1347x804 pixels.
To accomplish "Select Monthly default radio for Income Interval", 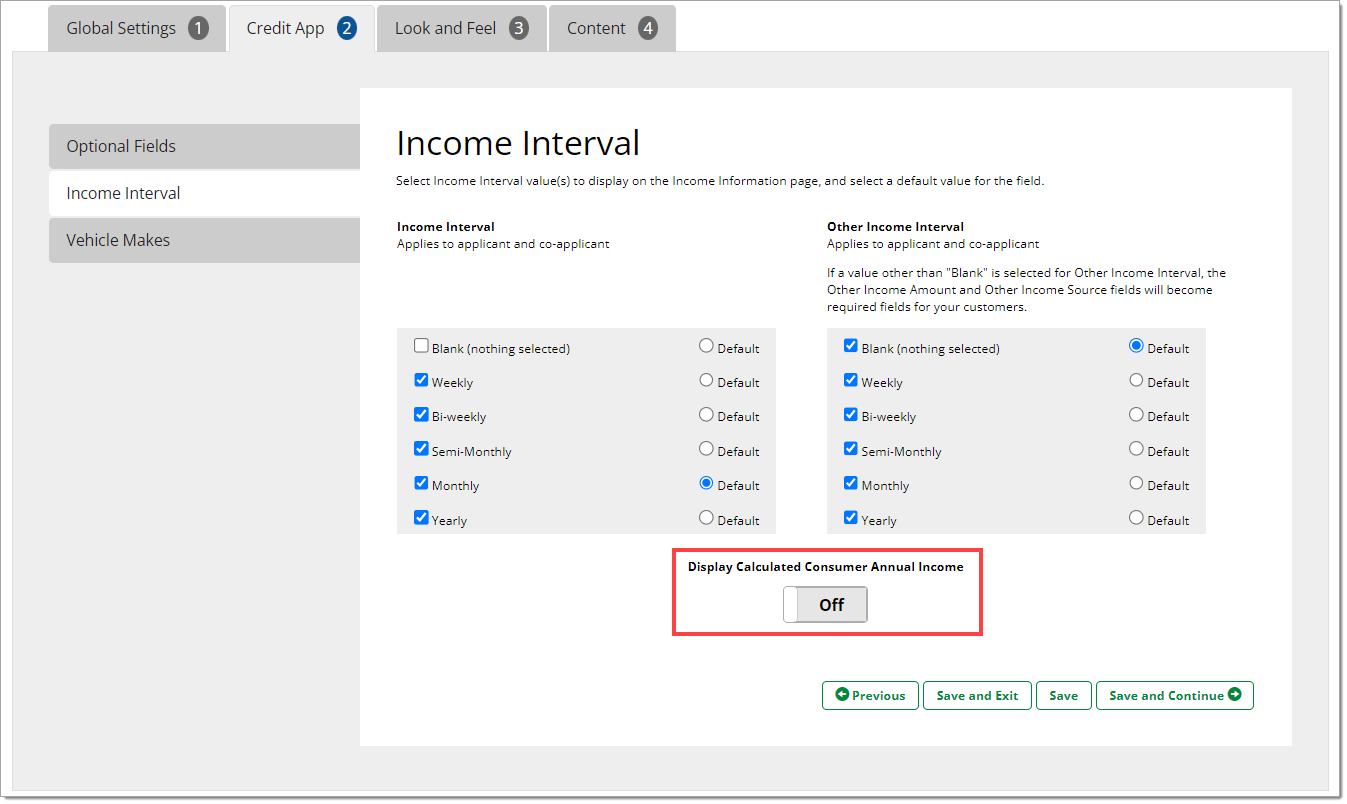I will [706, 483].
